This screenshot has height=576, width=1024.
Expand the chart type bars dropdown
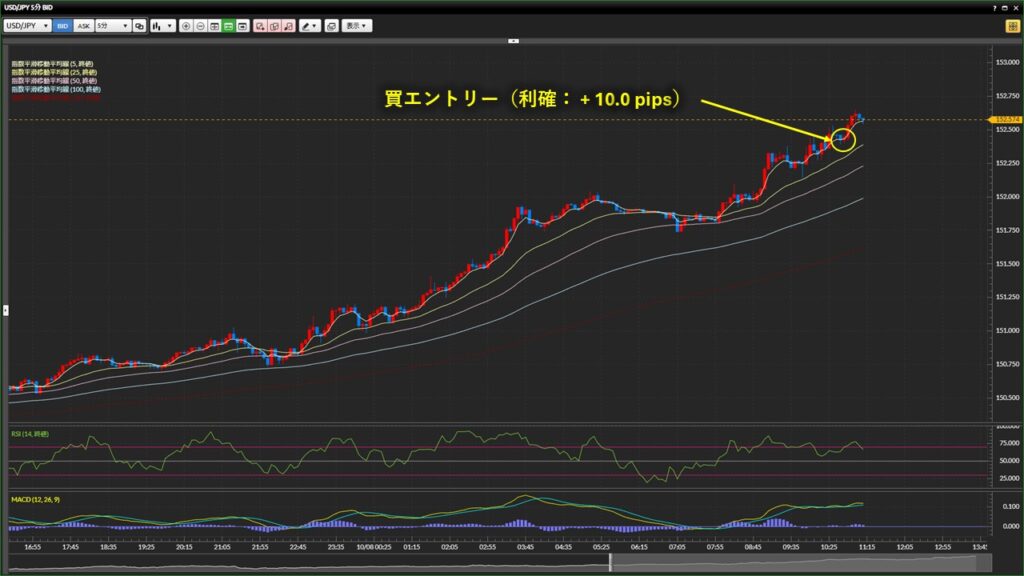click(x=162, y=26)
